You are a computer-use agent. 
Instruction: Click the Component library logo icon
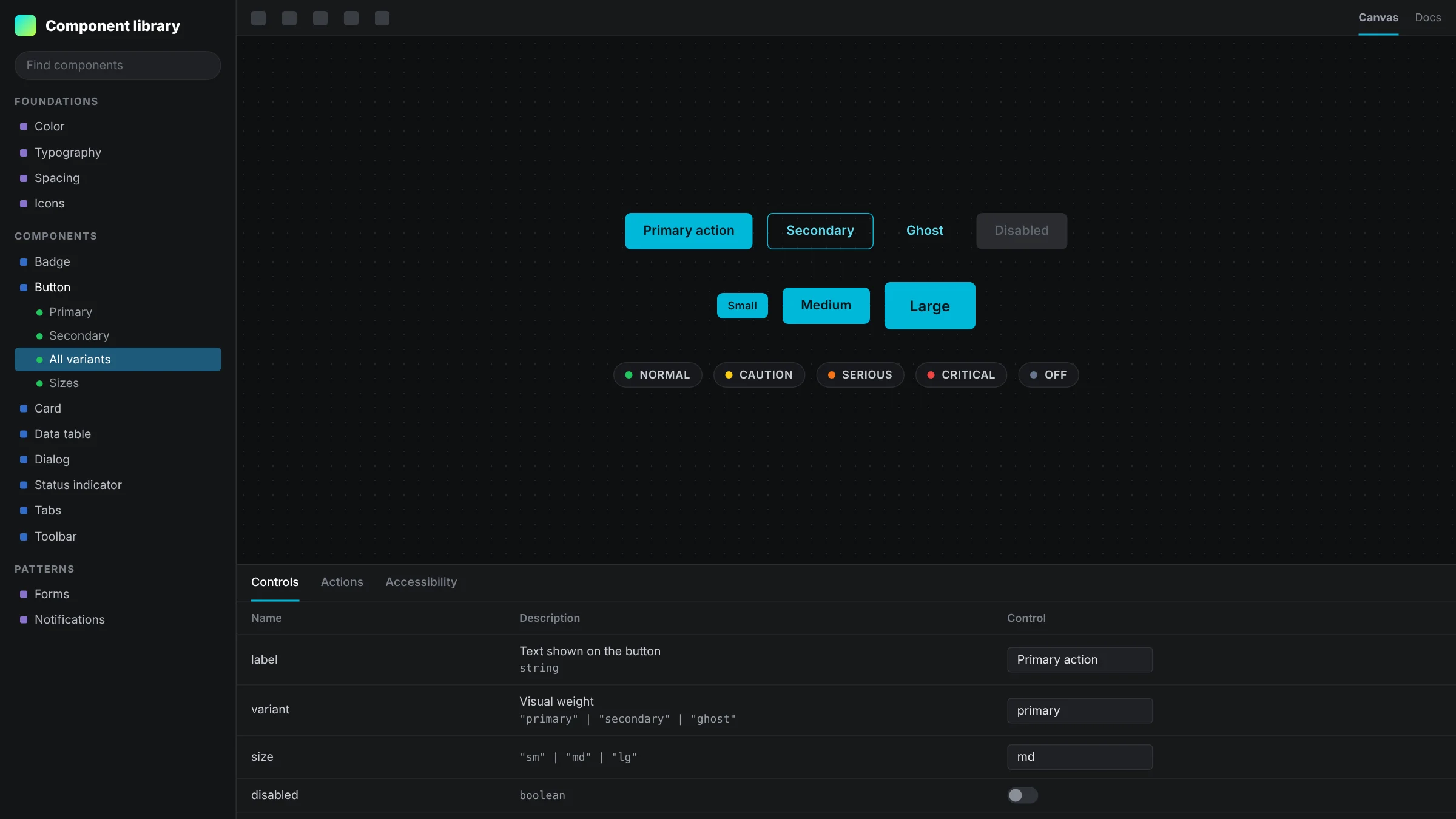[x=25, y=25]
